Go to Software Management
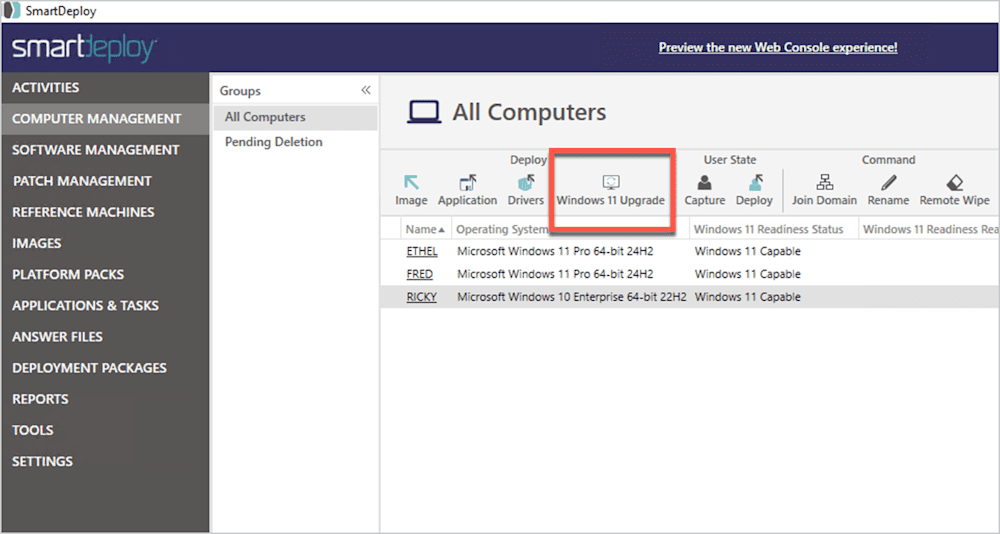This screenshot has width=1000, height=534. [105, 150]
